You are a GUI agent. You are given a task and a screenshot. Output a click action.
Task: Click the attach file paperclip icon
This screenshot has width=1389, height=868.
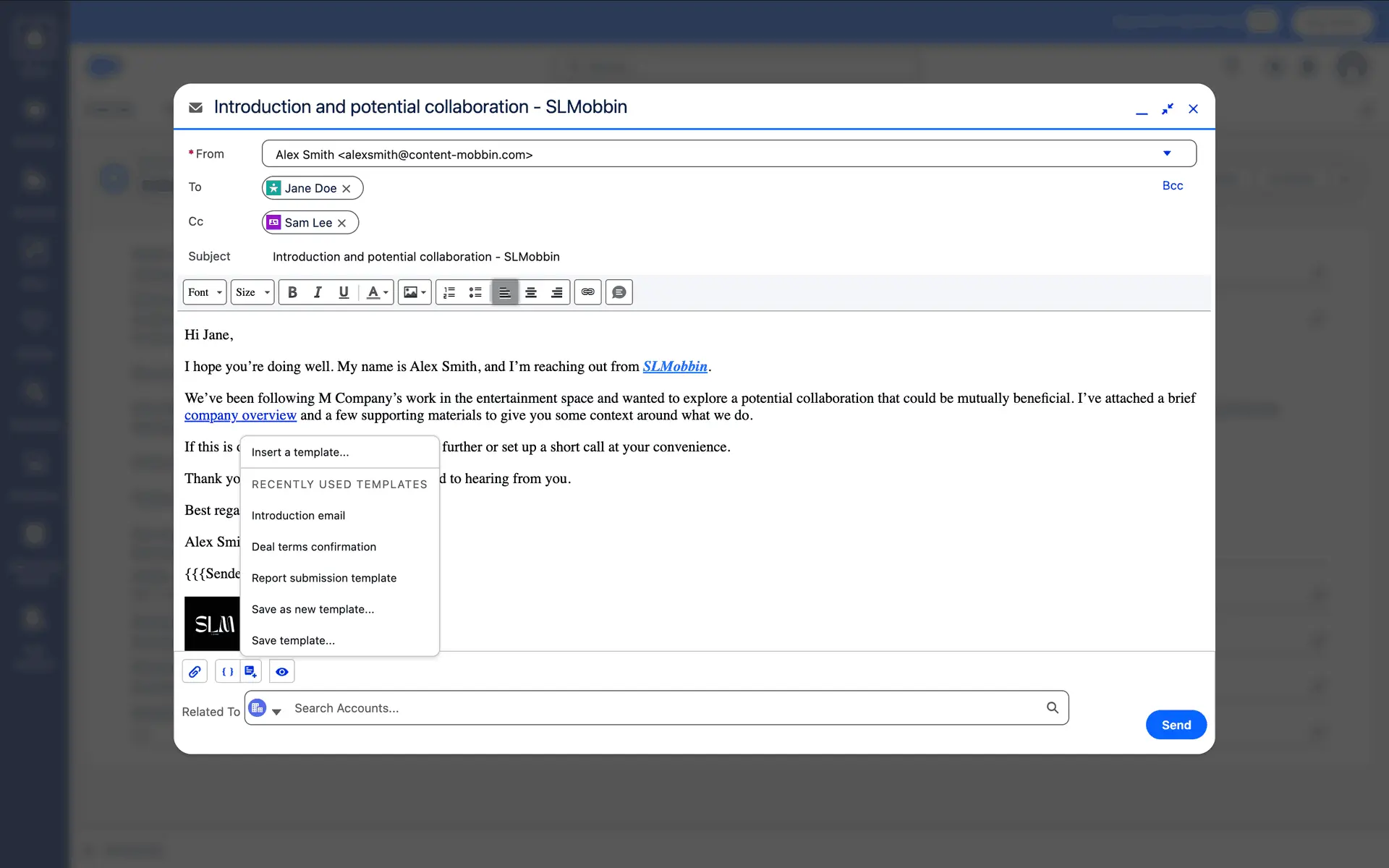[195, 671]
